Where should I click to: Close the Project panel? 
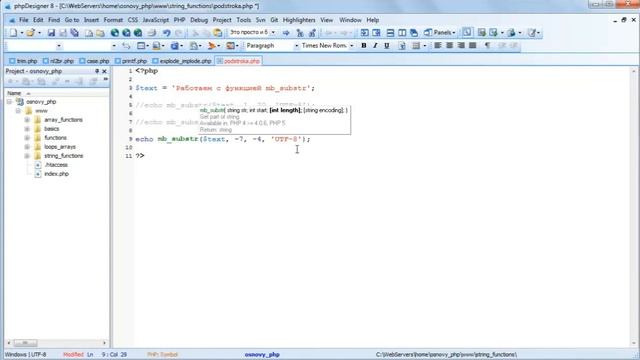(x=104, y=71)
